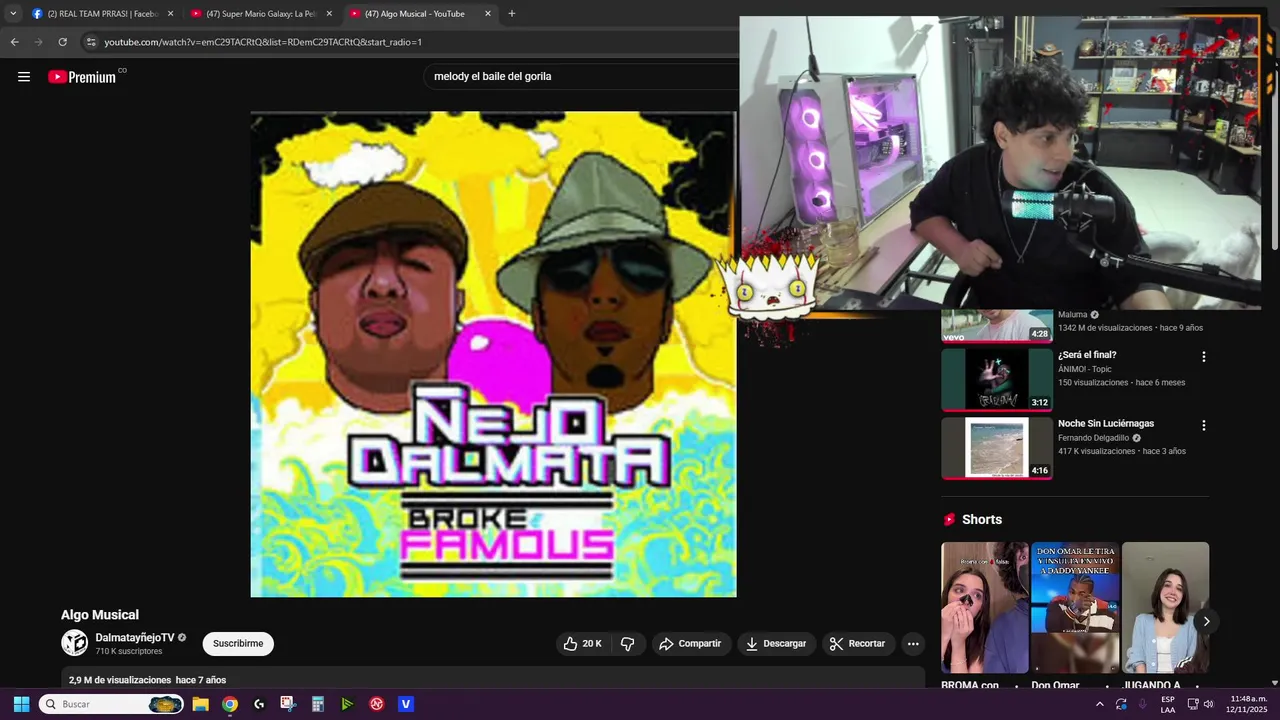Image resolution: width=1280 pixels, height=720 pixels.
Task: Play the Maluma video thumbnail
Action: pyautogui.click(x=997, y=325)
